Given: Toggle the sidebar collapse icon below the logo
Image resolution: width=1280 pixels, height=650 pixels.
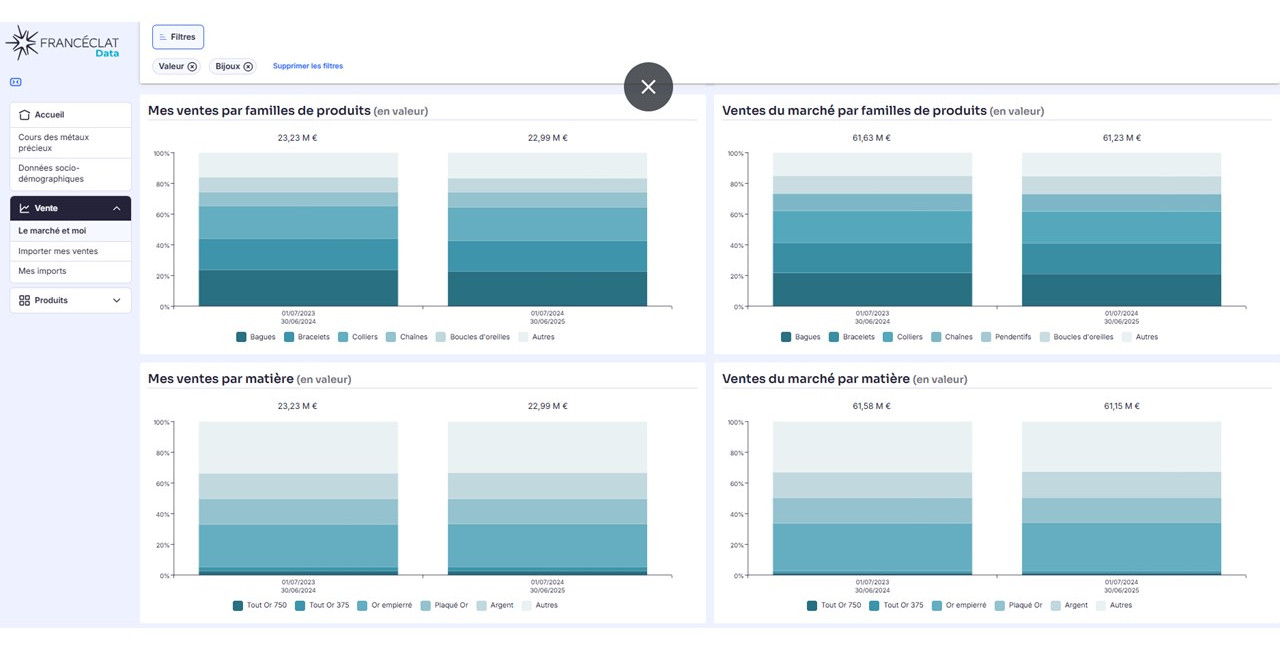Looking at the screenshot, I should (x=16, y=82).
